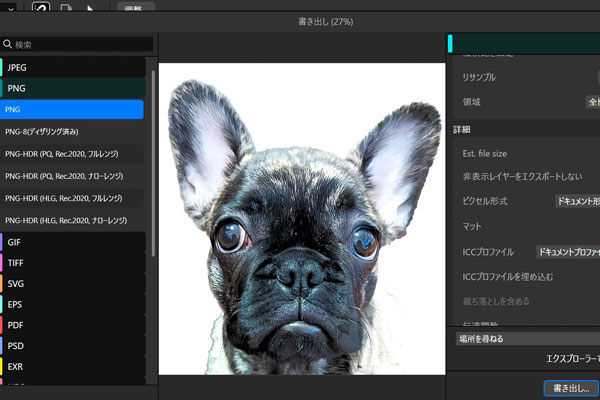The height and width of the screenshot is (400, 600).
Task: Select the JPEG format category
Action: pos(73,67)
